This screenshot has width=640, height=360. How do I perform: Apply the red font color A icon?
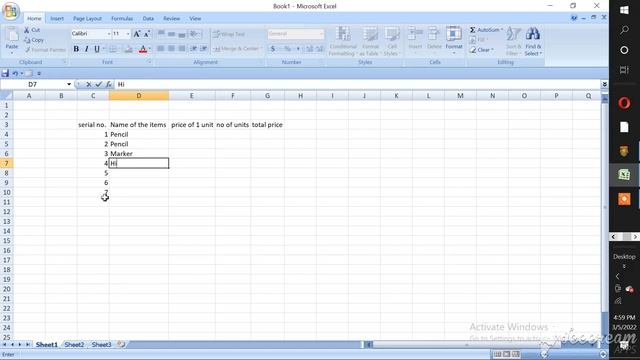click(x=142, y=49)
